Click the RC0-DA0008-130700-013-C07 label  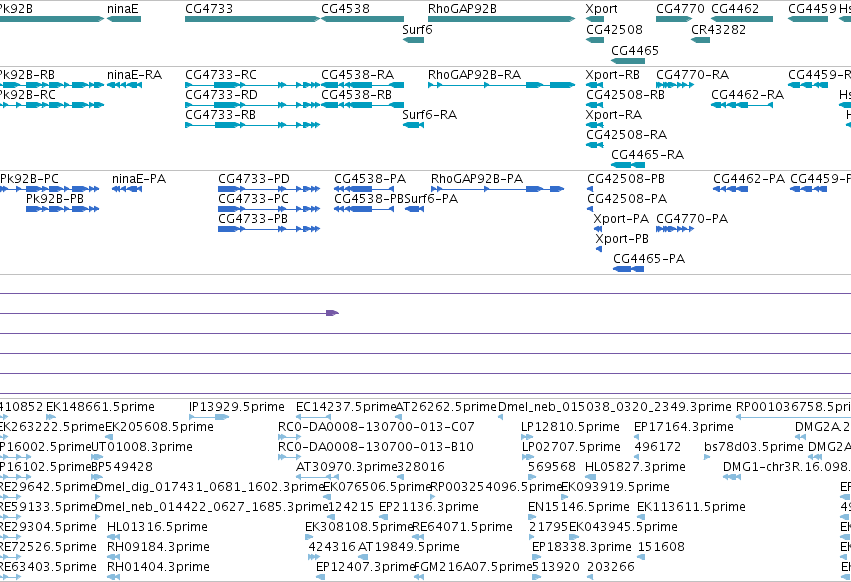click(x=376, y=427)
